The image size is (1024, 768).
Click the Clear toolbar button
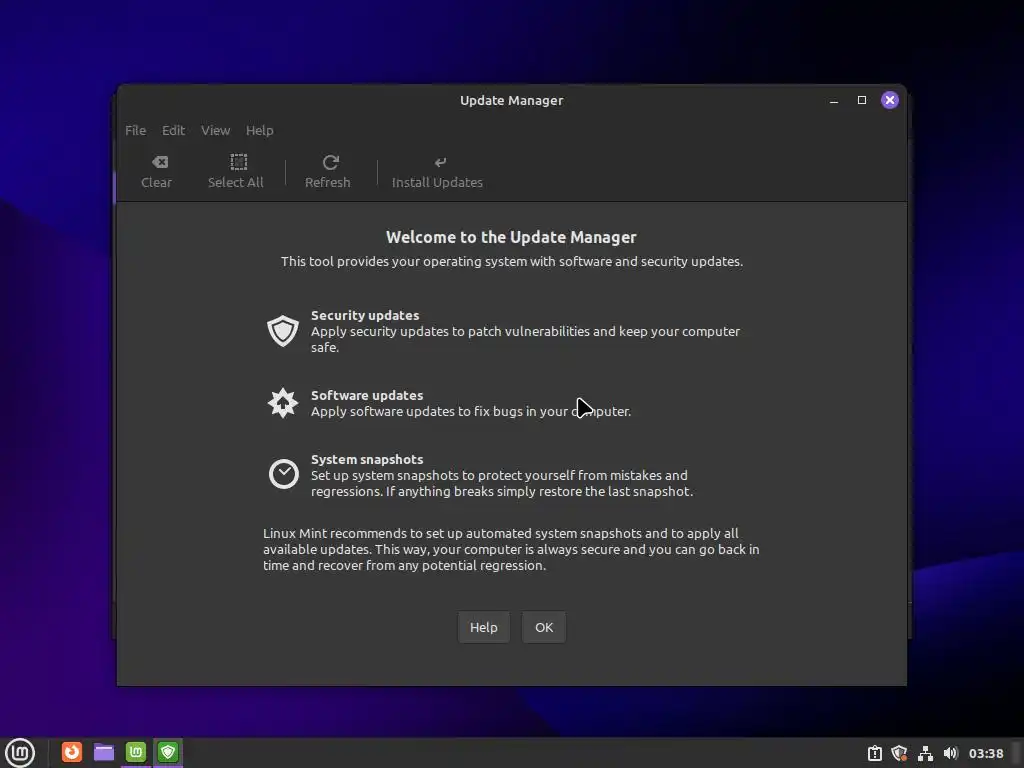[157, 172]
